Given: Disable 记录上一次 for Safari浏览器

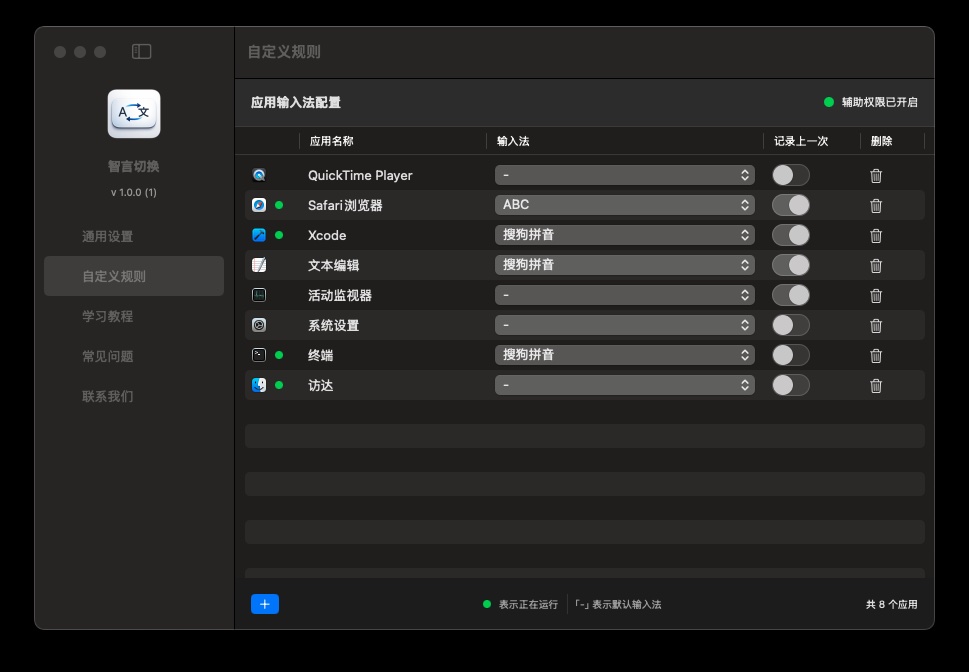Looking at the screenshot, I should [x=789, y=204].
